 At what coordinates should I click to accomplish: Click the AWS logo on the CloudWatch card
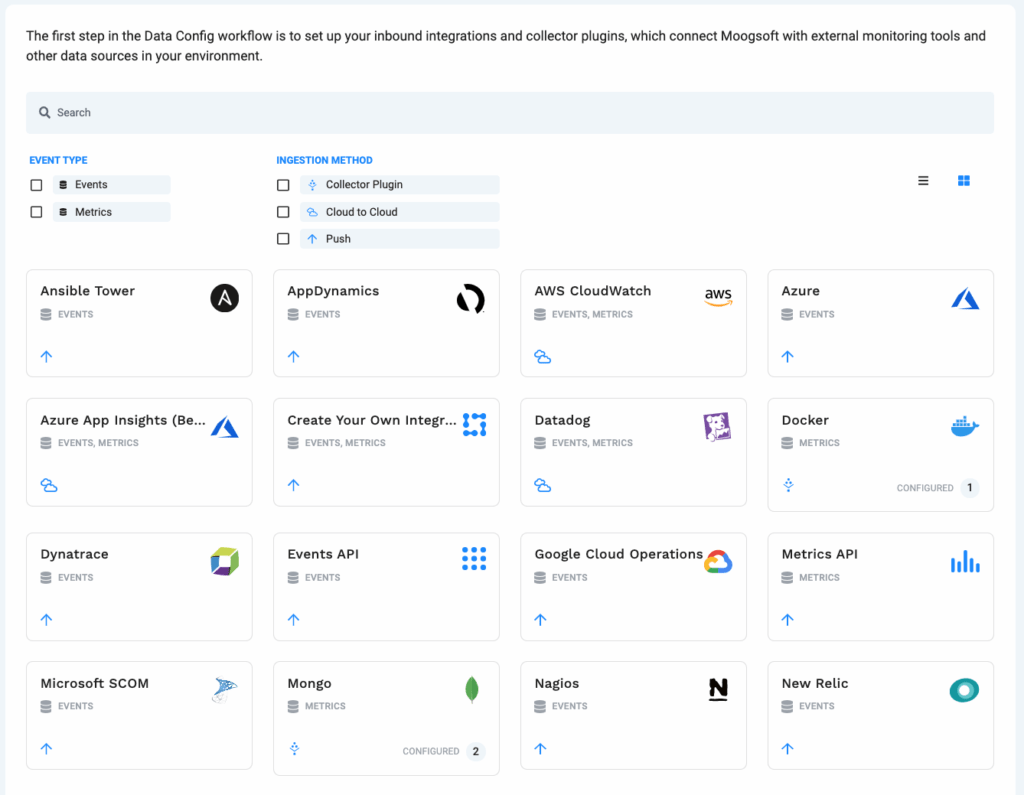coord(718,297)
